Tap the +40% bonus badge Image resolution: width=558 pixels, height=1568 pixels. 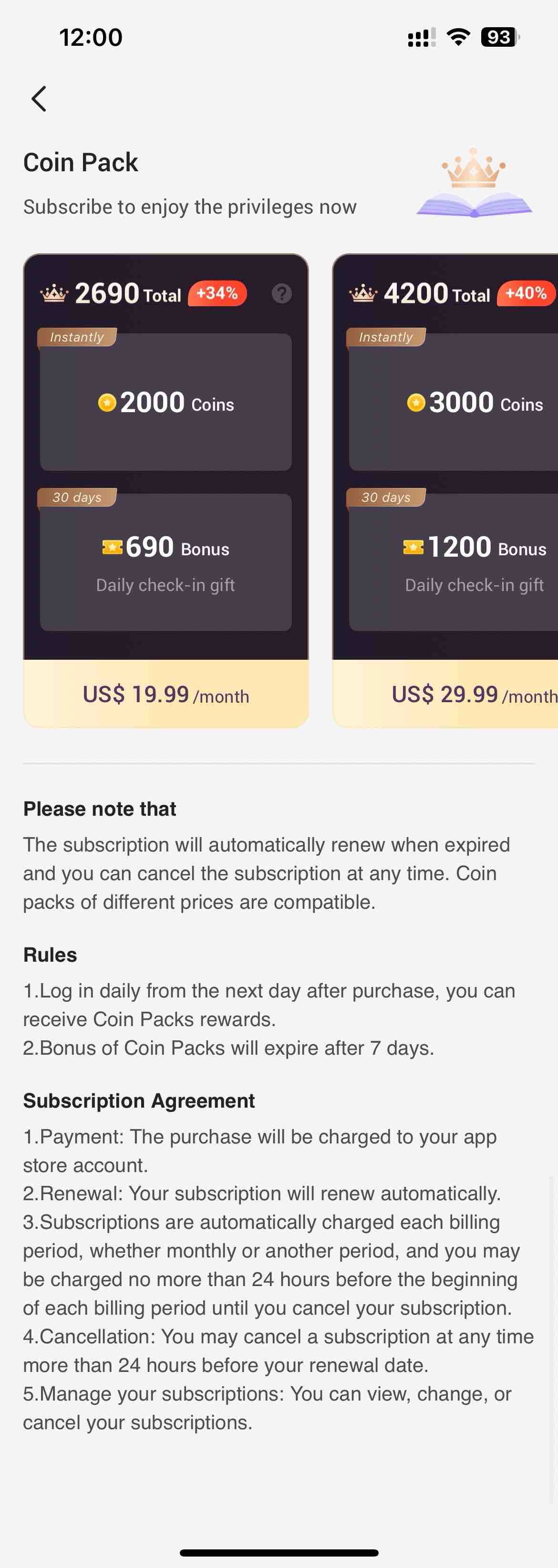coord(527,293)
